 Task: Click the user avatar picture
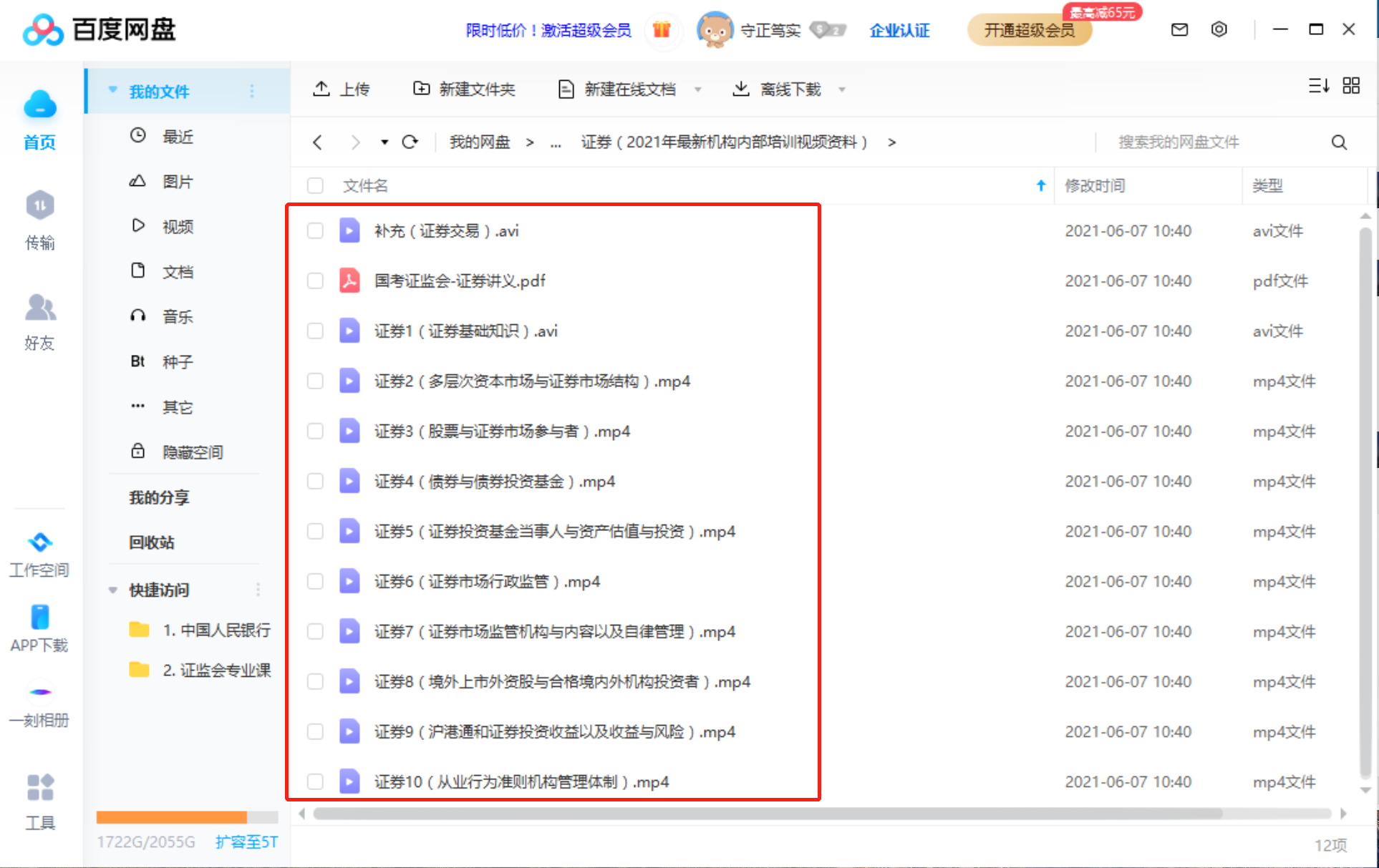click(715, 29)
